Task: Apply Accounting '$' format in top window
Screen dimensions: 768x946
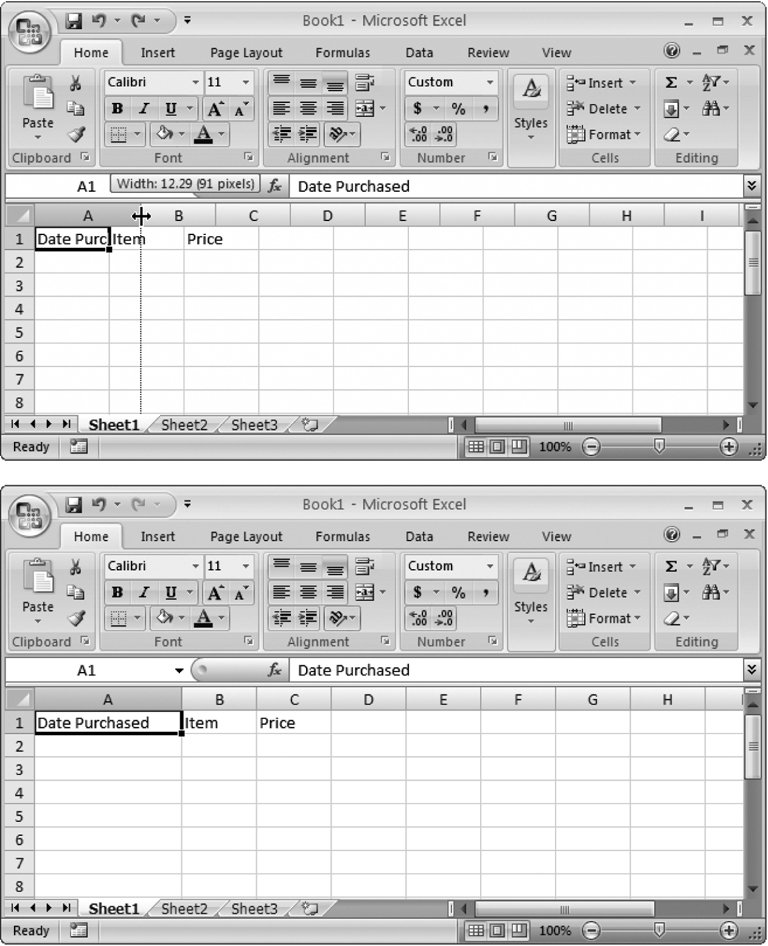Action: pos(417,109)
